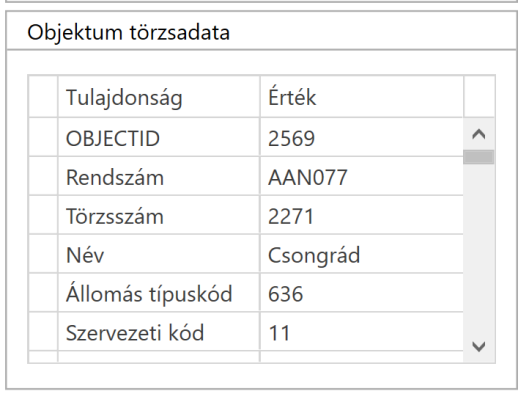The height and width of the screenshot is (394, 529).
Task: Click the row selector beside OBJECTID
Action: click(x=43, y=137)
